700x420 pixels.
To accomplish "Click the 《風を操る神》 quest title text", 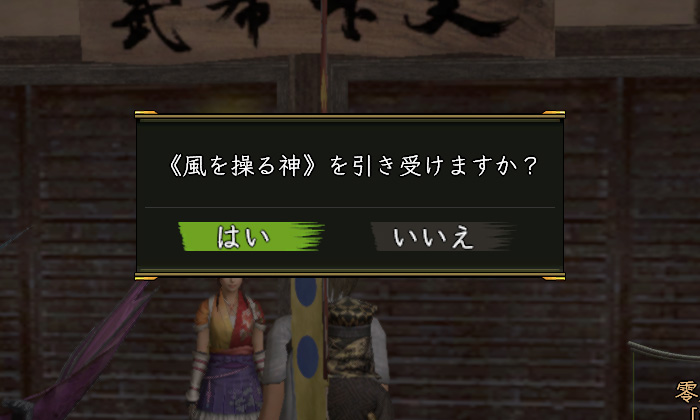I will (242, 166).
